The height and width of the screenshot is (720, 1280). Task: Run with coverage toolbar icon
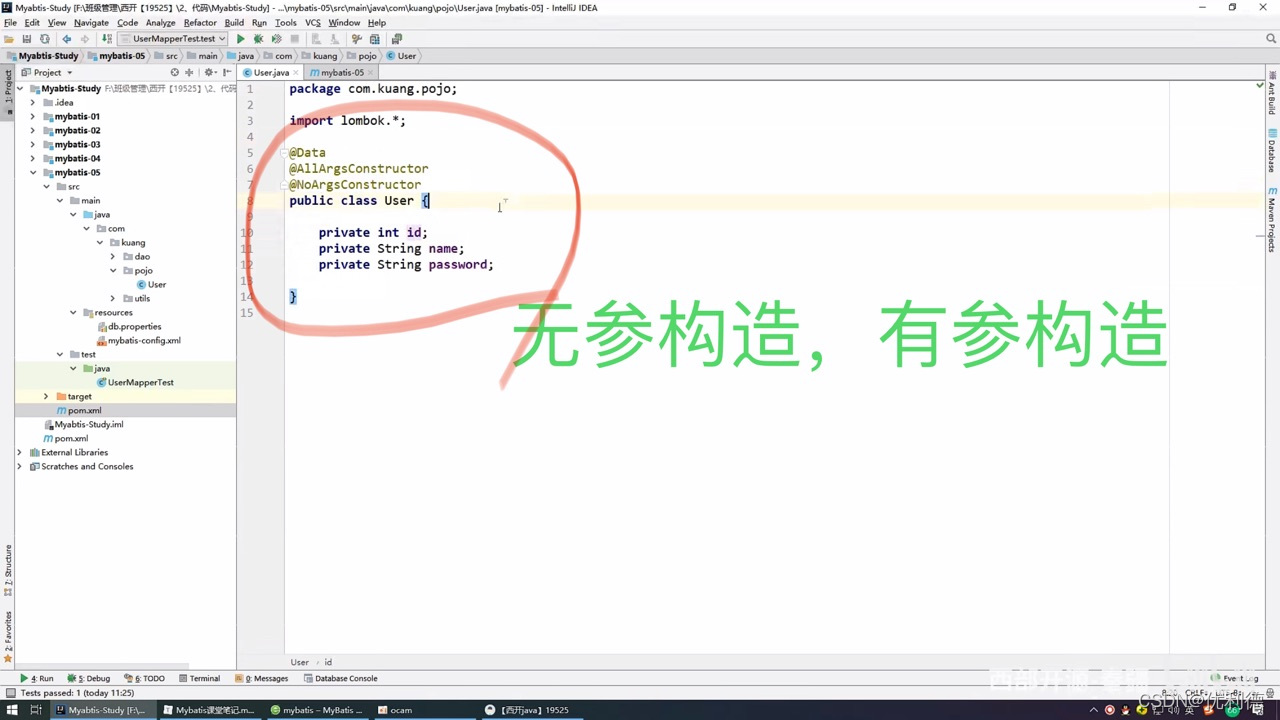[x=276, y=39]
